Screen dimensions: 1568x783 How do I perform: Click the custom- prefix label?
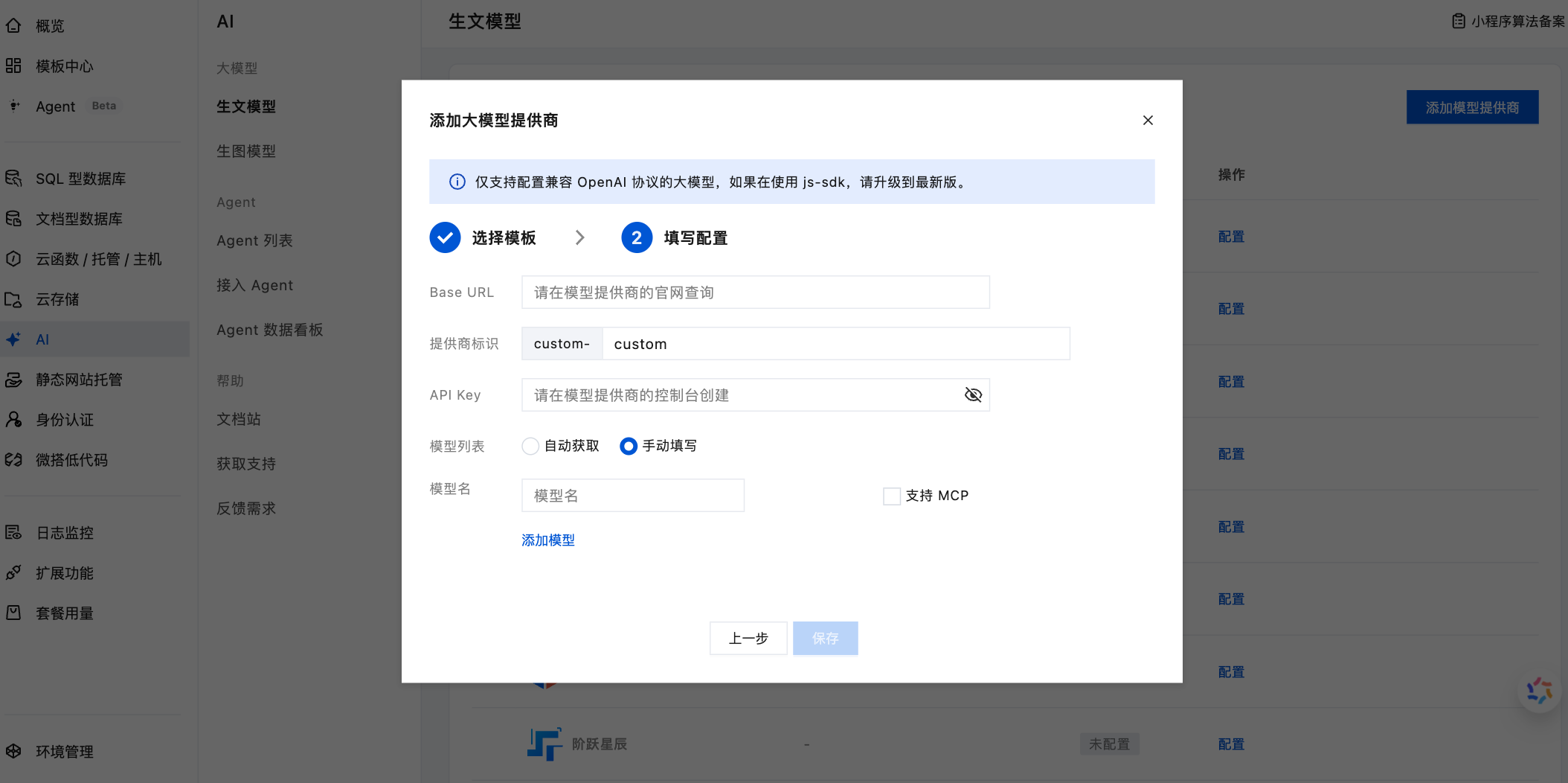562,344
